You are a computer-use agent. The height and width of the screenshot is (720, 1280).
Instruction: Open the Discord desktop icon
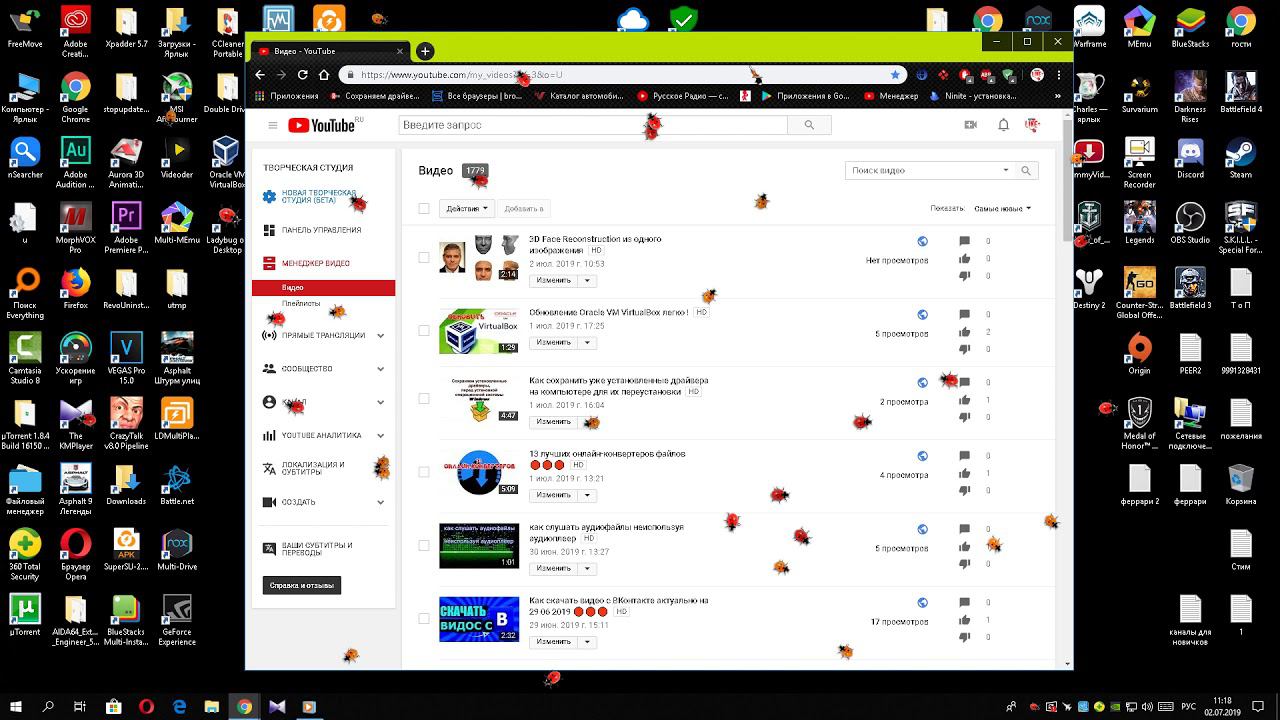1190,158
